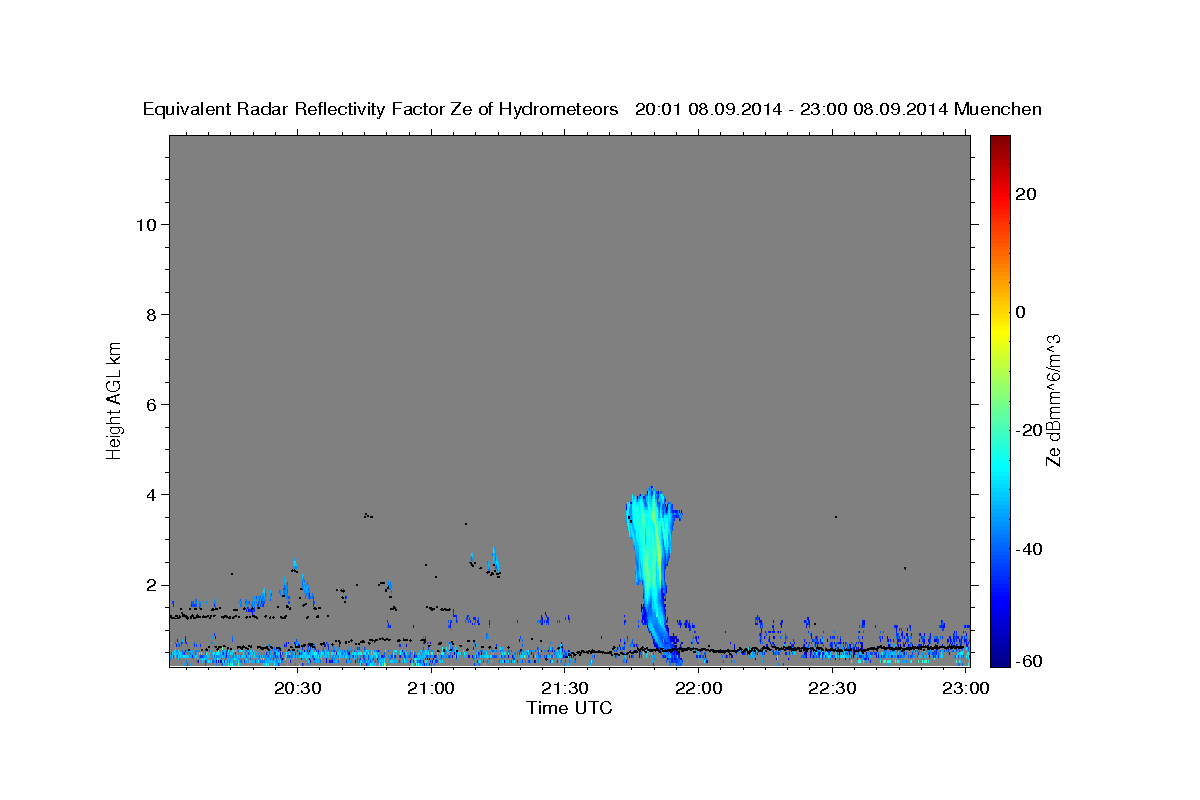This screenshot has height=800, width=1200.
Task: Click the '21:30' time tick label
Action: (x=565, y=688)
